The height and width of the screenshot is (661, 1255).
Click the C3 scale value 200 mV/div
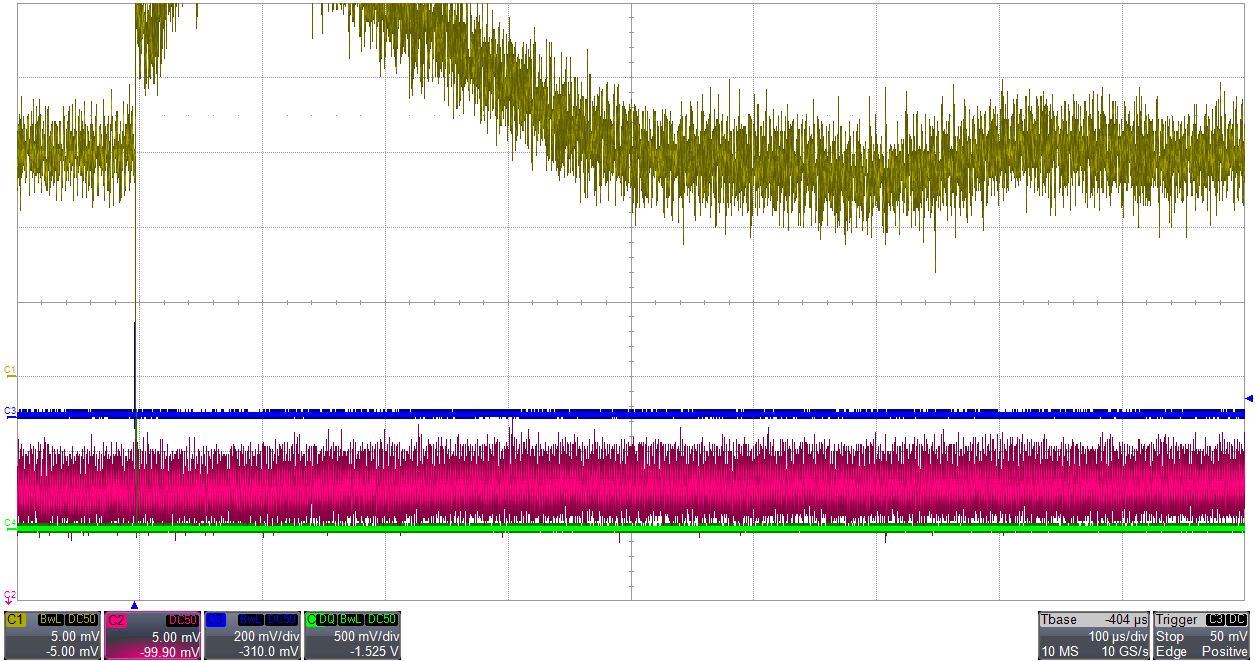pos(266,636)
